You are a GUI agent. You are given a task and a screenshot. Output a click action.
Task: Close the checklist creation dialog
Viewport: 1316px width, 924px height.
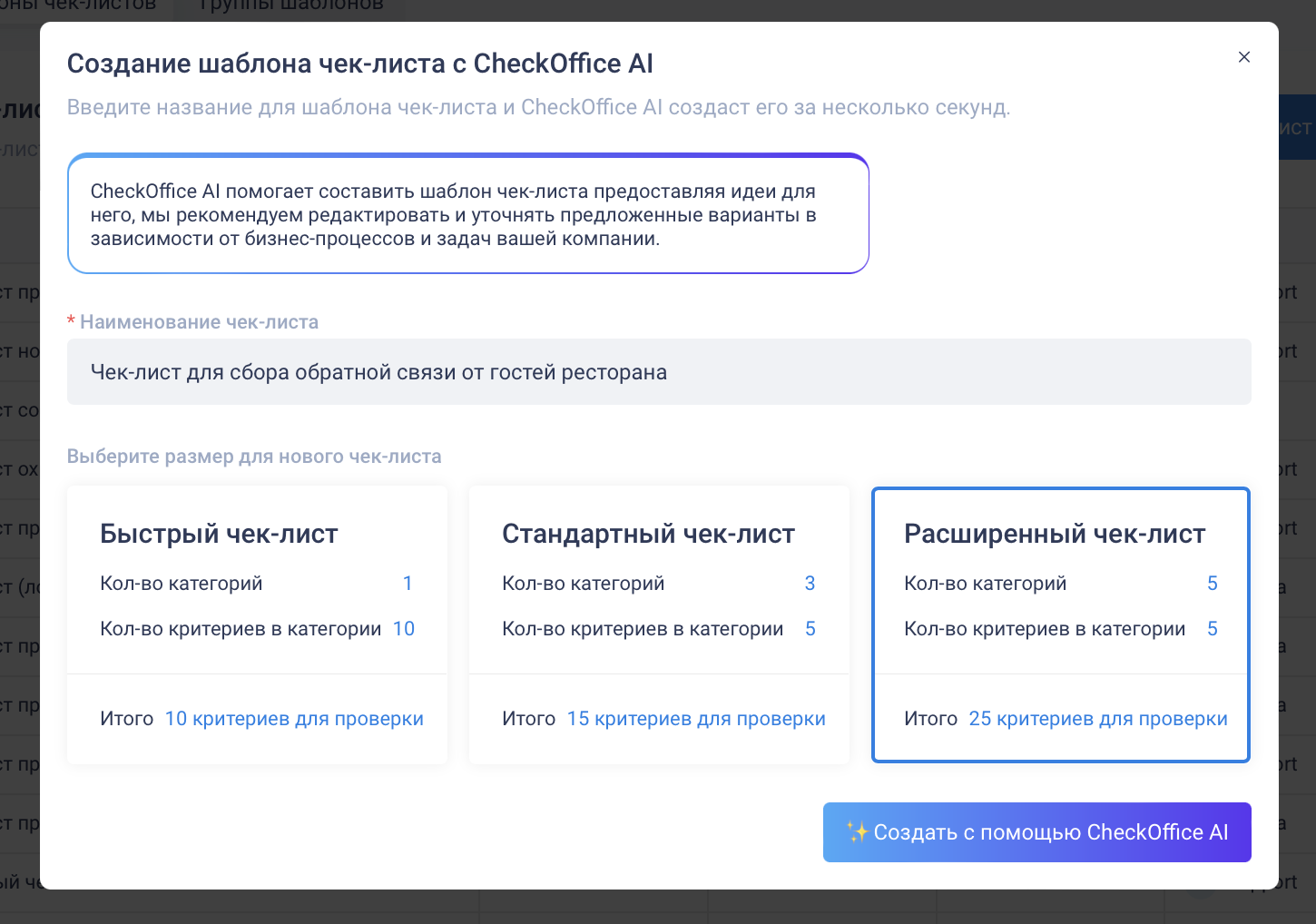1244,56
